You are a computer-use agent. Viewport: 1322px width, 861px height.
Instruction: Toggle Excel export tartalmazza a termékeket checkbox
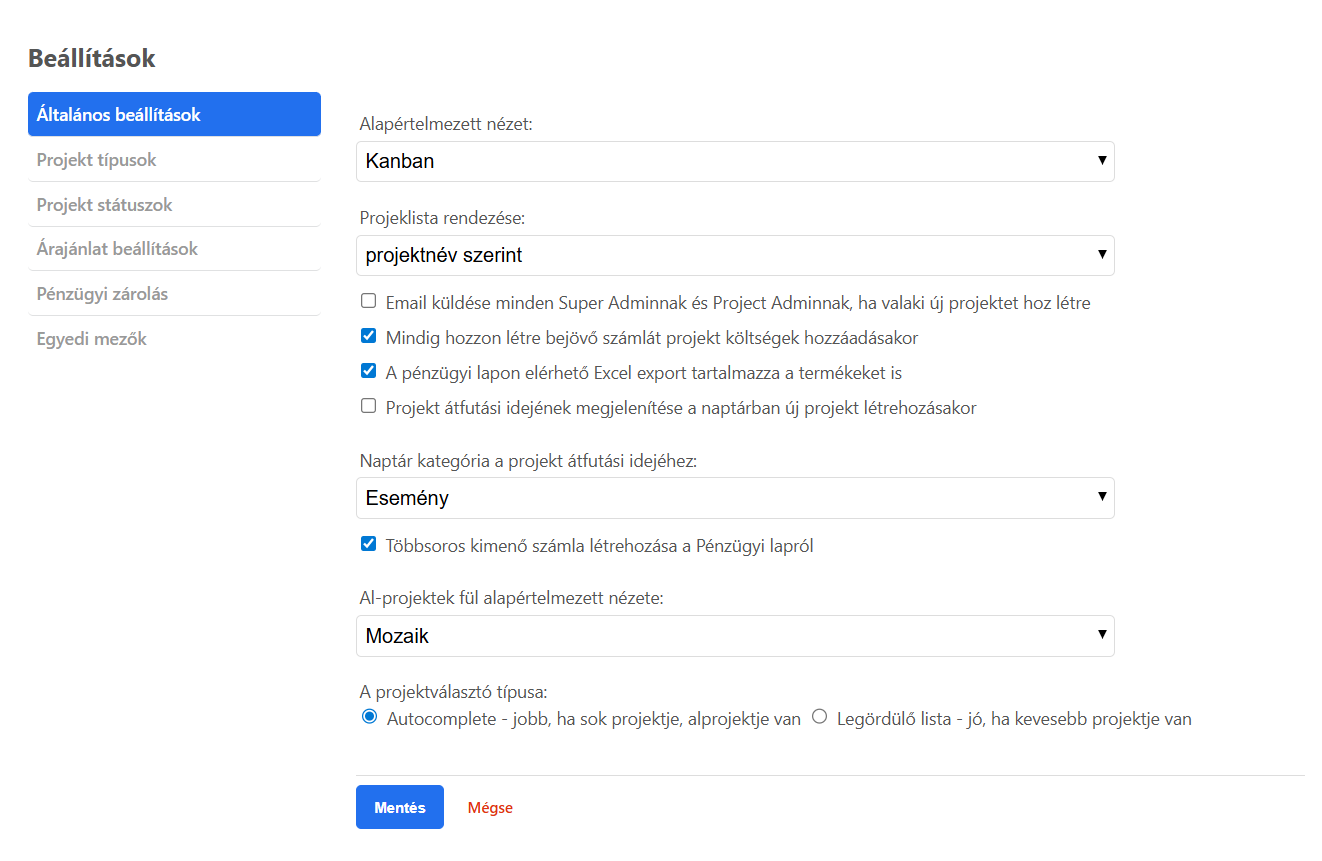[369, 371]
